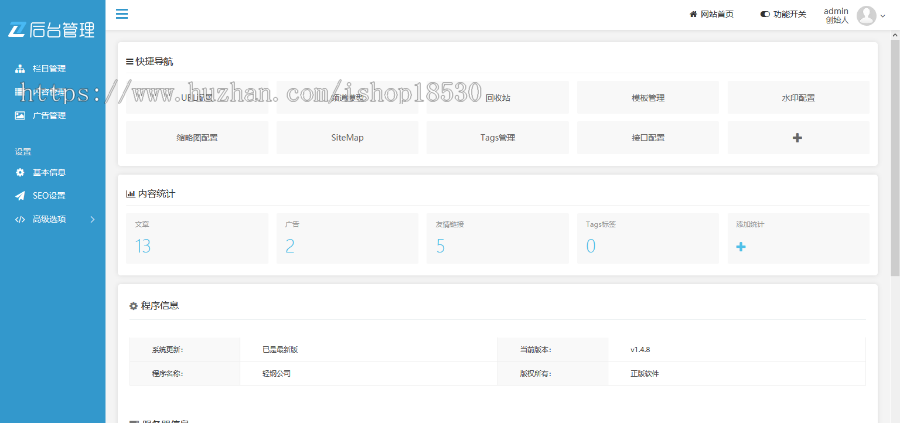Click the 正版软件 copyright value
This screenshot has height=423, width=900.
(x=645, y=374)
